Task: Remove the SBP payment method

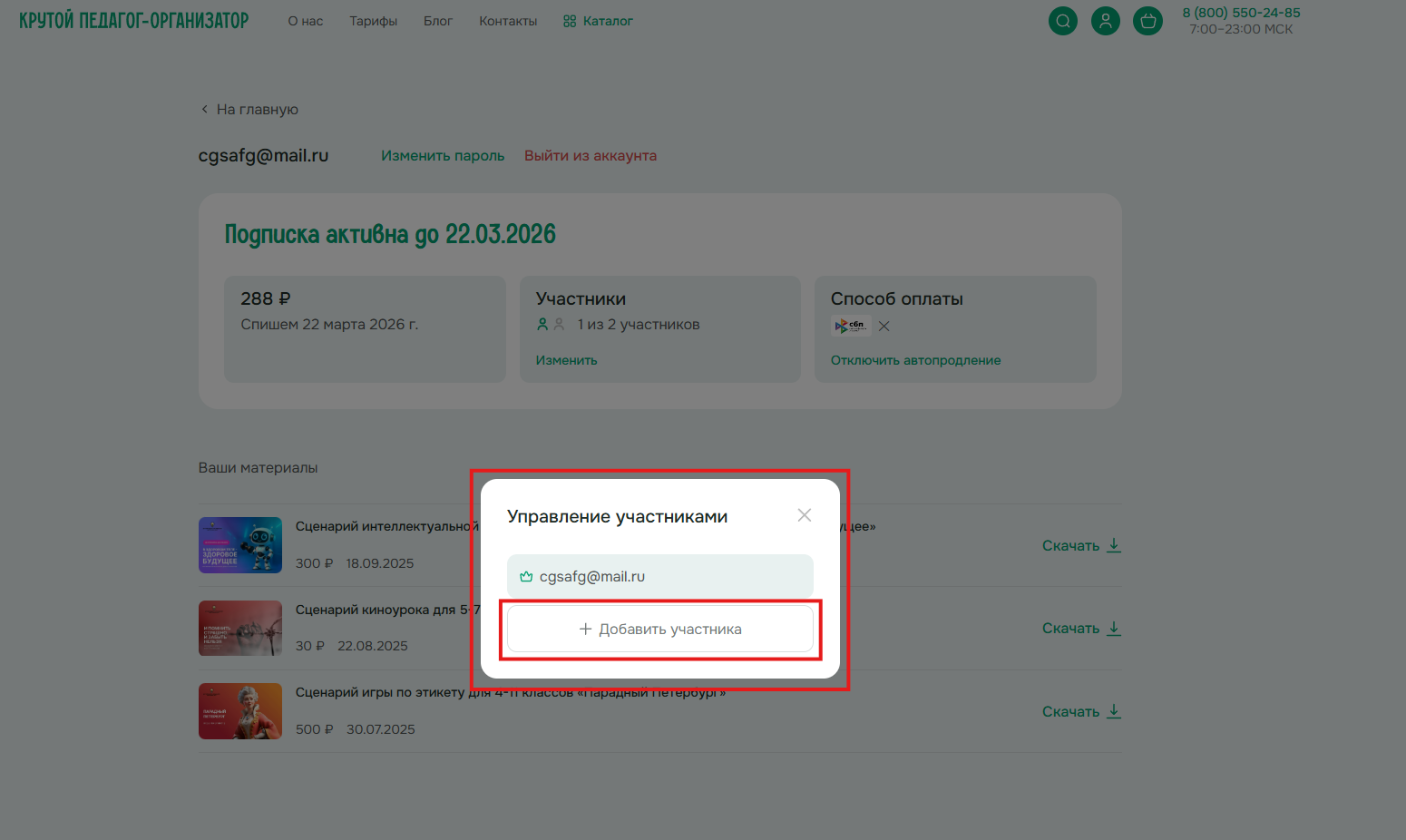Action: [x=884, y=326]
